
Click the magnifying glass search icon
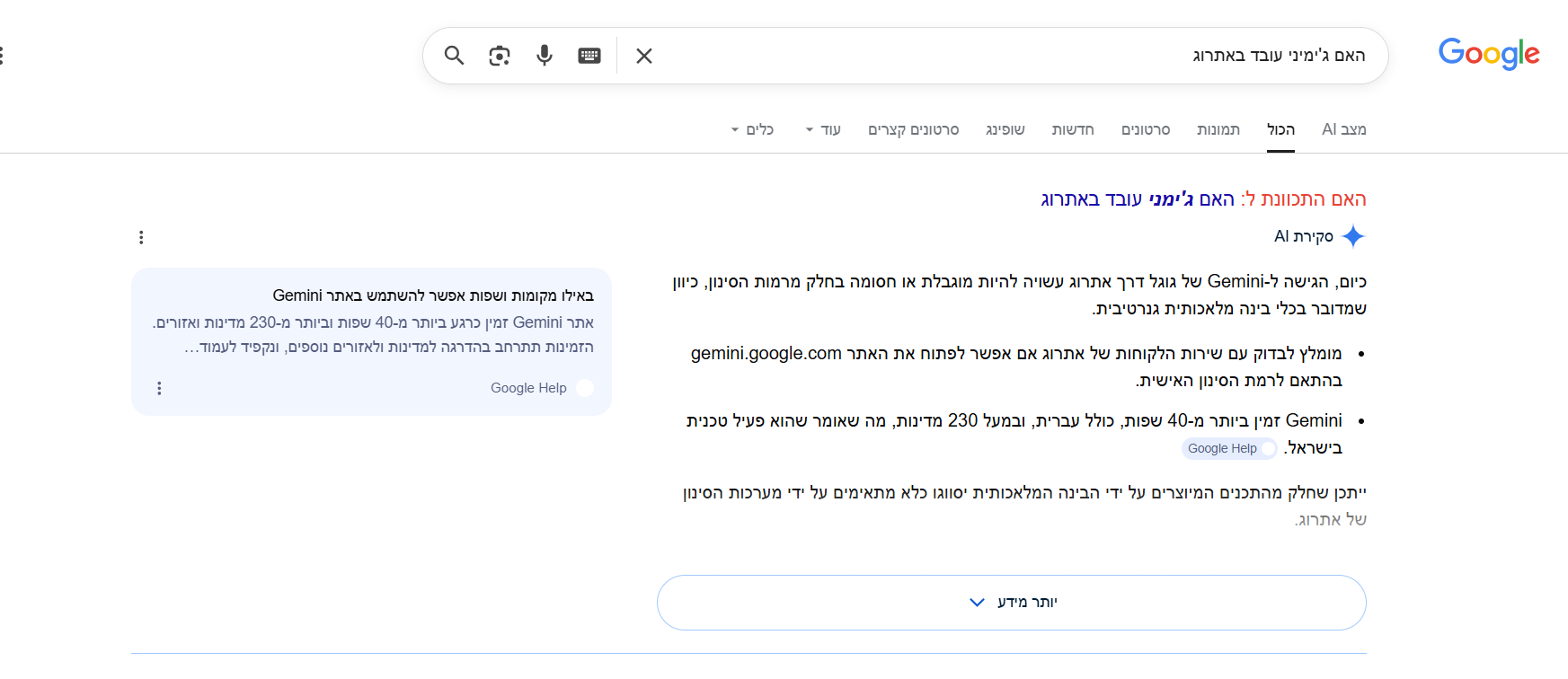(x=454, y=56)
